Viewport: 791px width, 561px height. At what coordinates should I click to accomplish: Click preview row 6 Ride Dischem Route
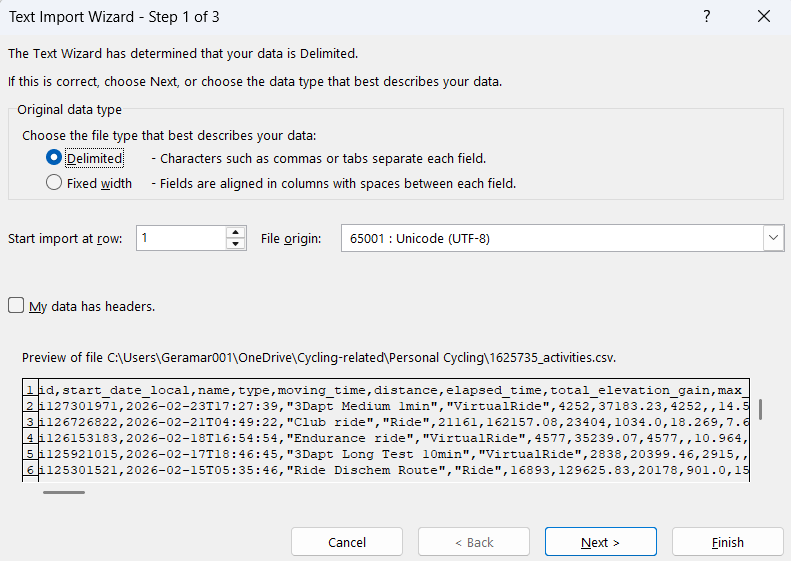click(x=390, y=470)
